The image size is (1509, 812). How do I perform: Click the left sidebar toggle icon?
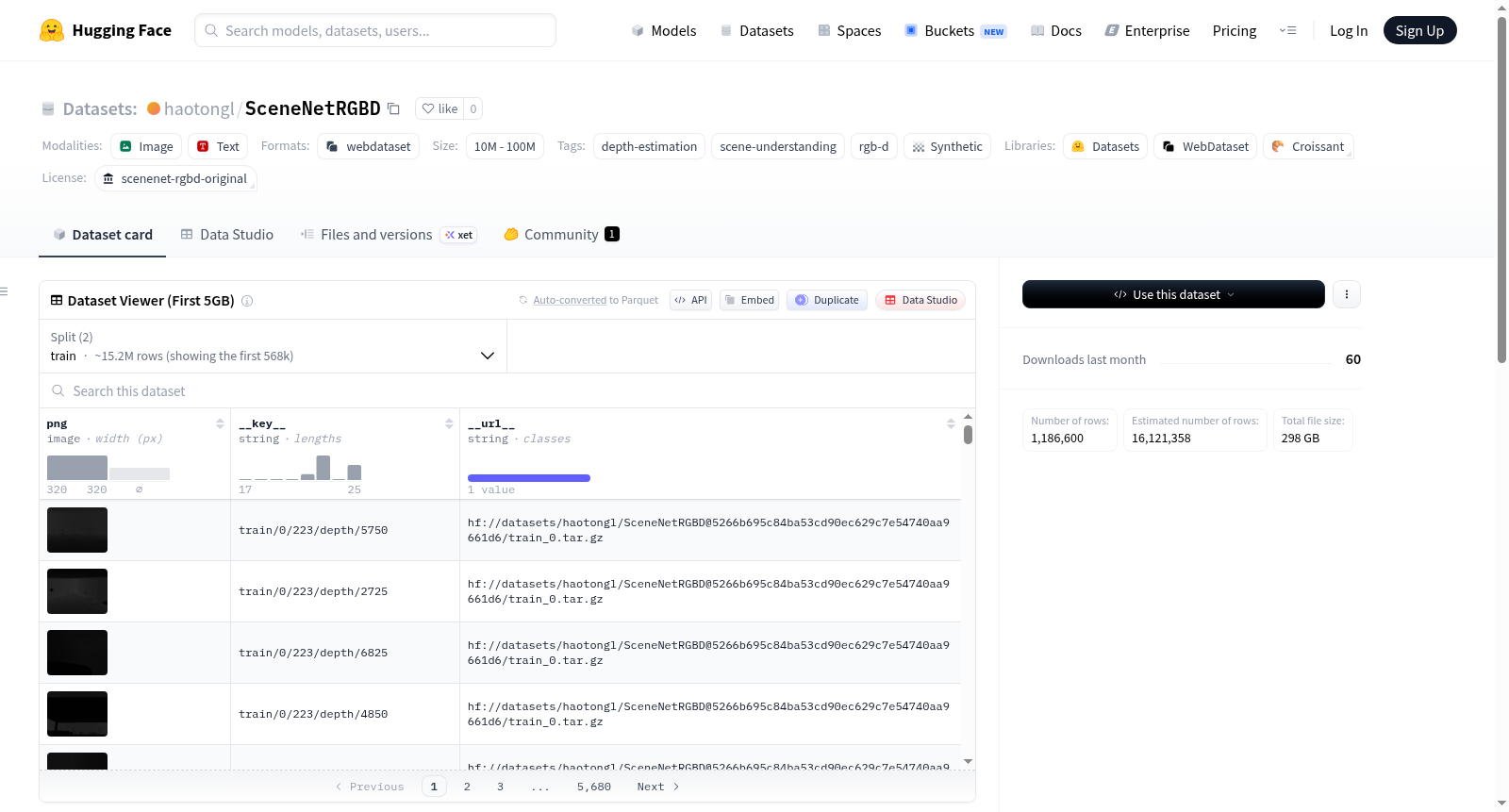click(5, 291)
